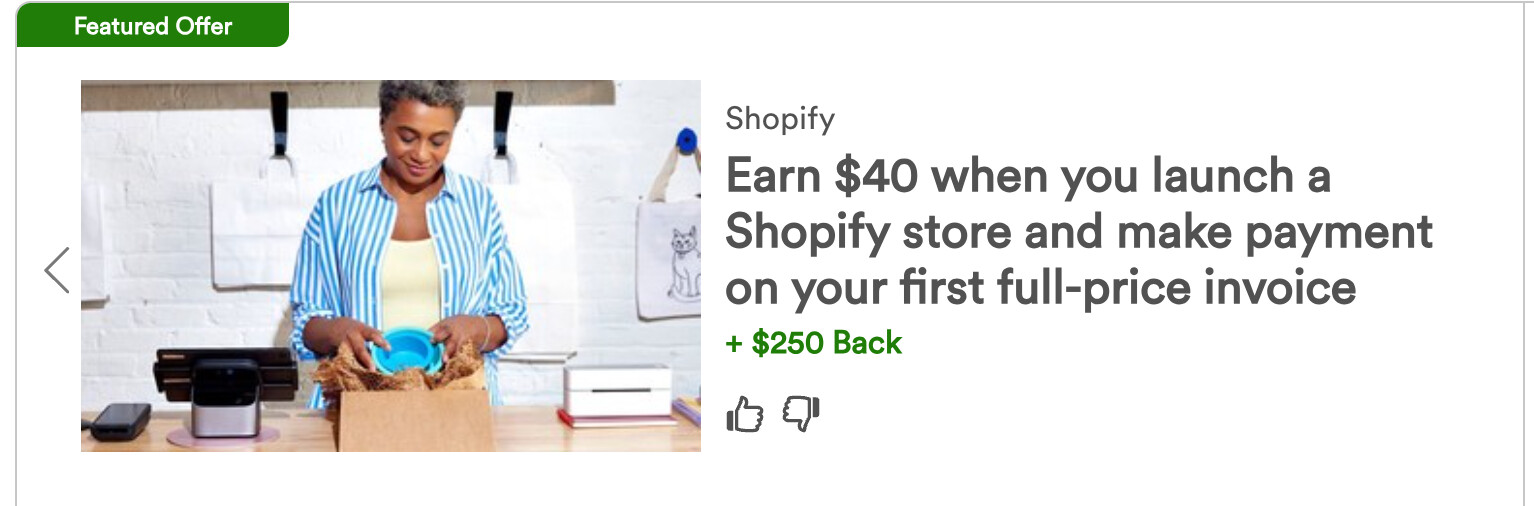Viewport: 1534px width, 506px height.
Task: Click the thumbs up icon
Action: pyautogui.click(x=744, y=414)
